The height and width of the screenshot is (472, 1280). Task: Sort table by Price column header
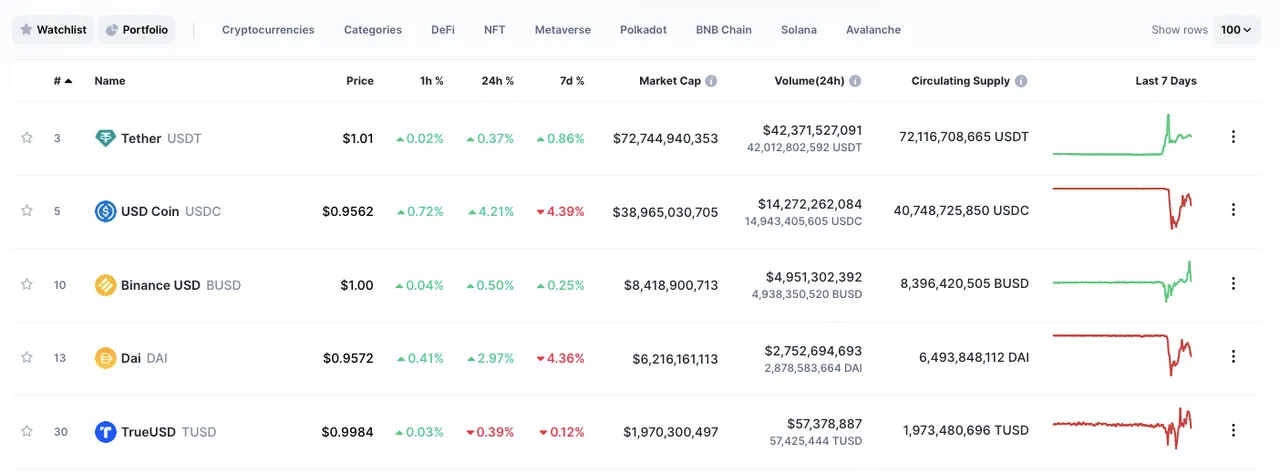pyautogui.click(x=360, y=81)
